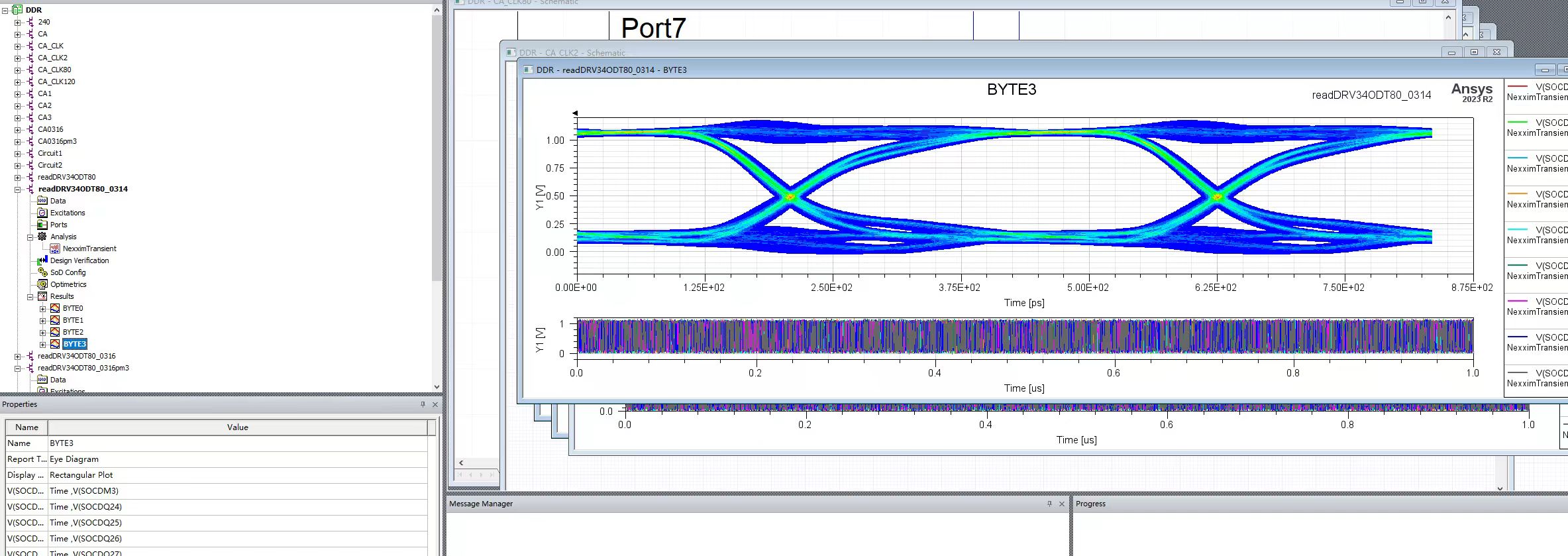Click the Value column header in Properties

coord(237,427)
